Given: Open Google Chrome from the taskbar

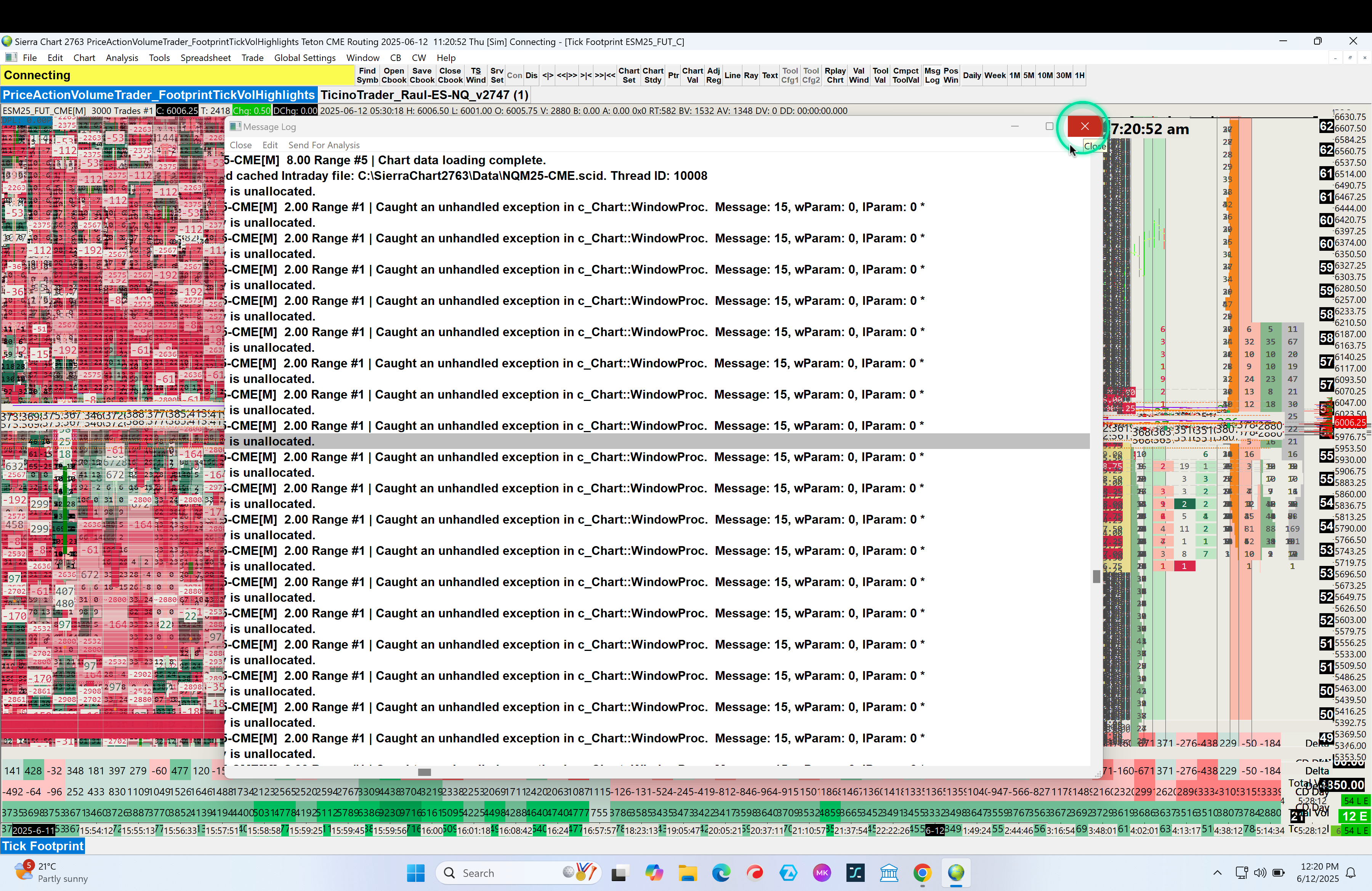Looking at the screenshot, I should [x=922, y=873].
